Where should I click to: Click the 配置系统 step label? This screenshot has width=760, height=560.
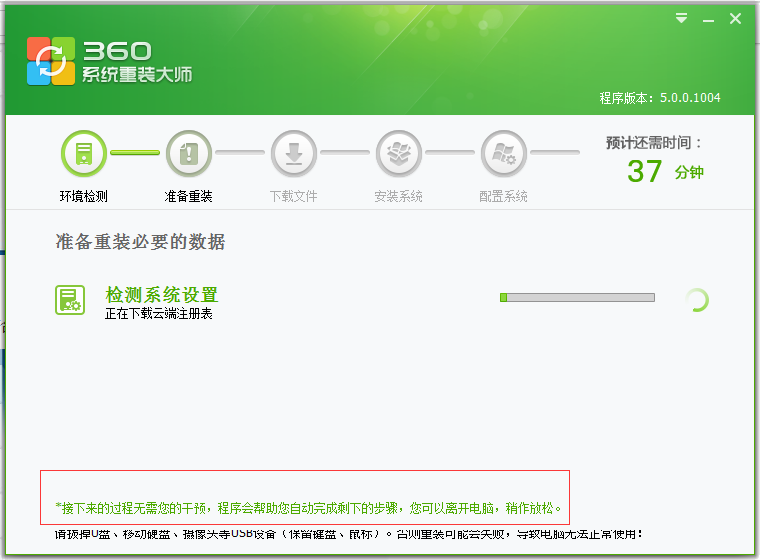coord(503,196)
